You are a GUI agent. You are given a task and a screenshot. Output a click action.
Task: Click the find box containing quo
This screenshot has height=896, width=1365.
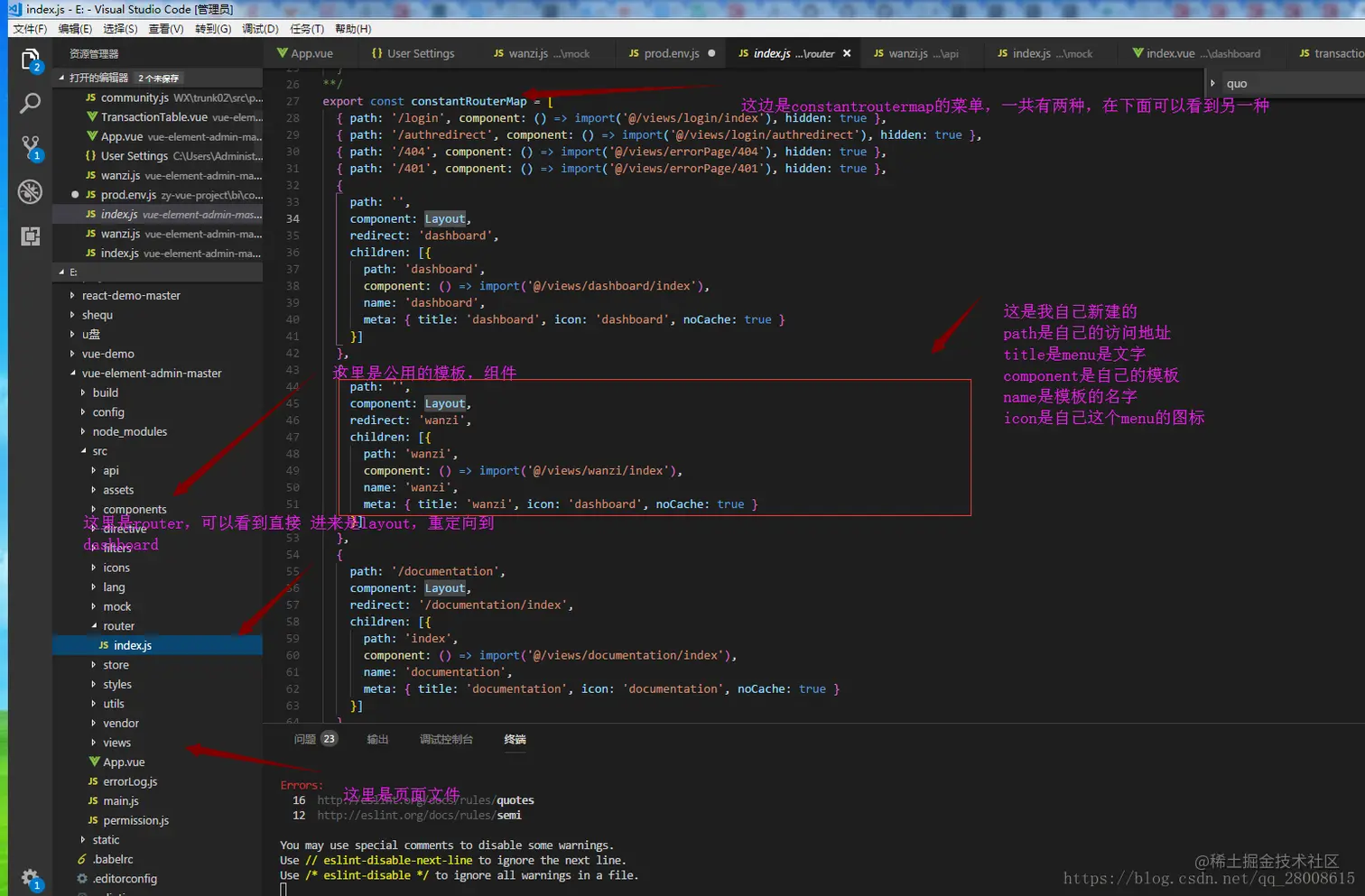click(x=1293, y=83)
